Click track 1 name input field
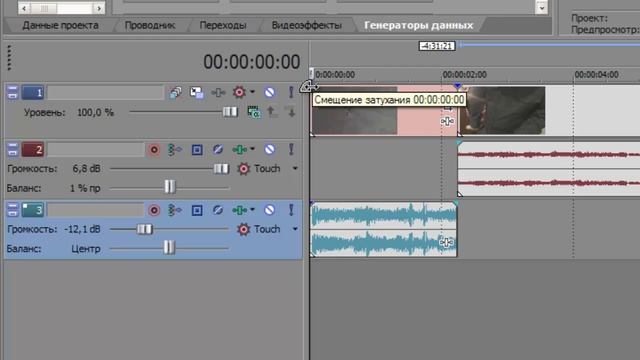Screen dimensions: 640x360 coord(105,93)
